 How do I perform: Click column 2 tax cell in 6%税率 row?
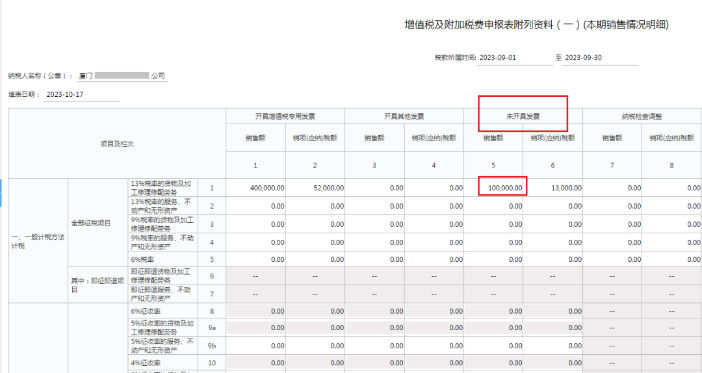(x=315, y=259)
